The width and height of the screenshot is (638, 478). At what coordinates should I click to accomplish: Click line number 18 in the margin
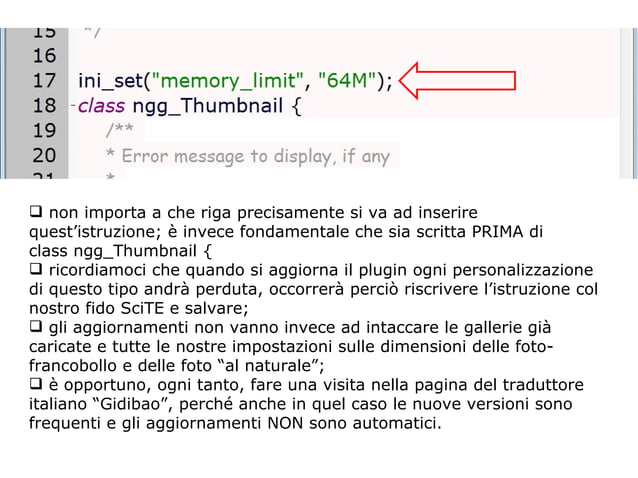[44, 105]
